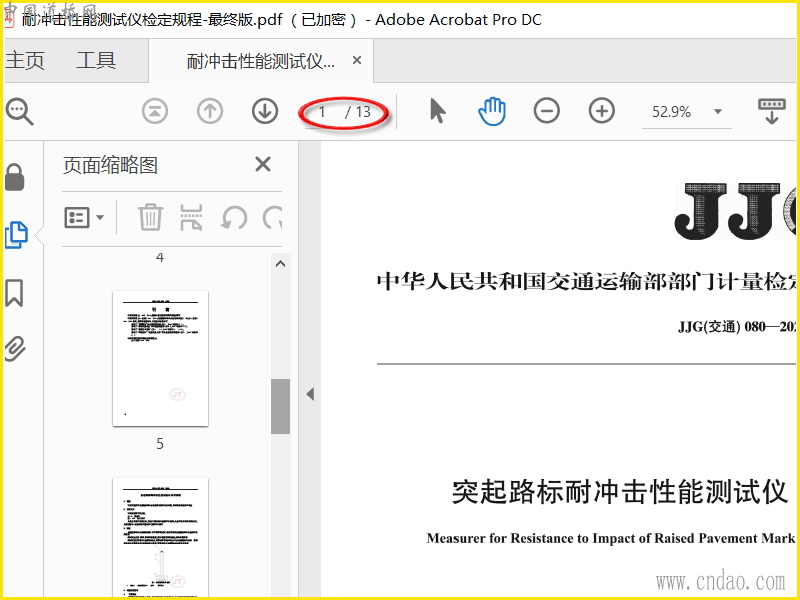Click the 页面缩略图 panel title
The image size is (800, 600).
pyautogui.click(x=110, y=165)
